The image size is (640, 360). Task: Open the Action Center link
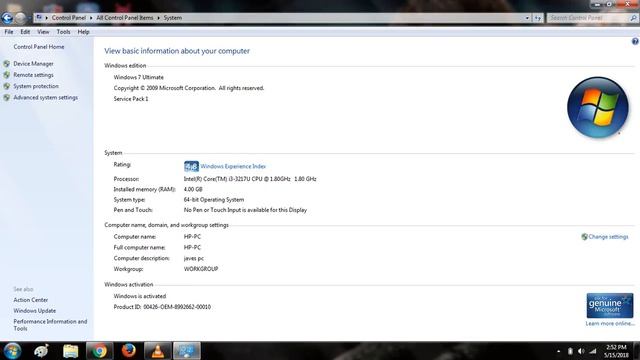pyautogui.click(x=31, y=300)
